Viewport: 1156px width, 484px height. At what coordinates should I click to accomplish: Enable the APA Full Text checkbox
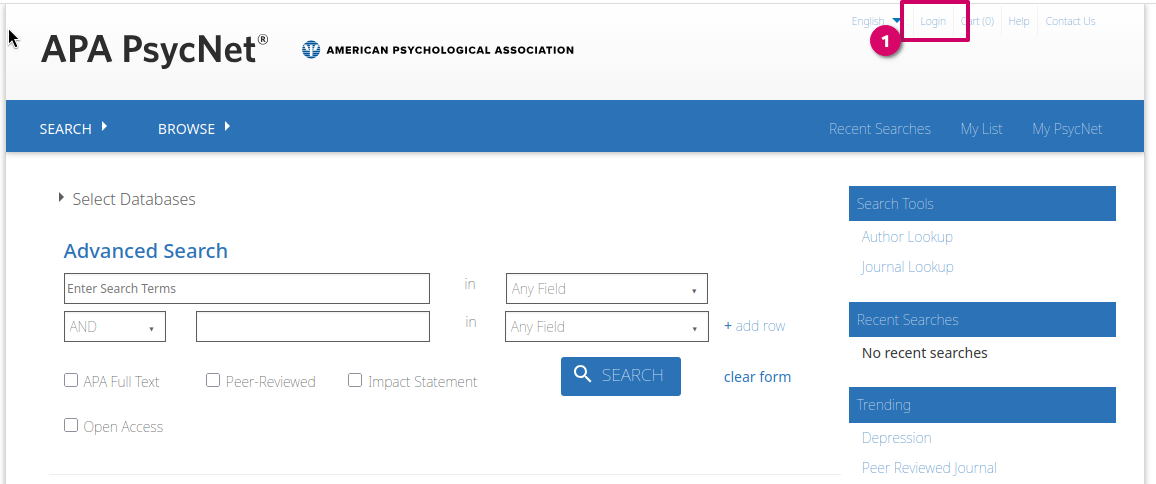(71, 380)
